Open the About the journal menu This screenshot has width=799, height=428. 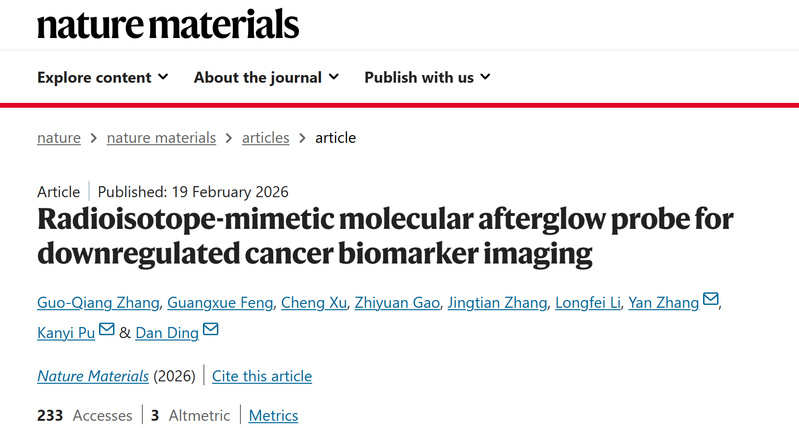(266, 77)
